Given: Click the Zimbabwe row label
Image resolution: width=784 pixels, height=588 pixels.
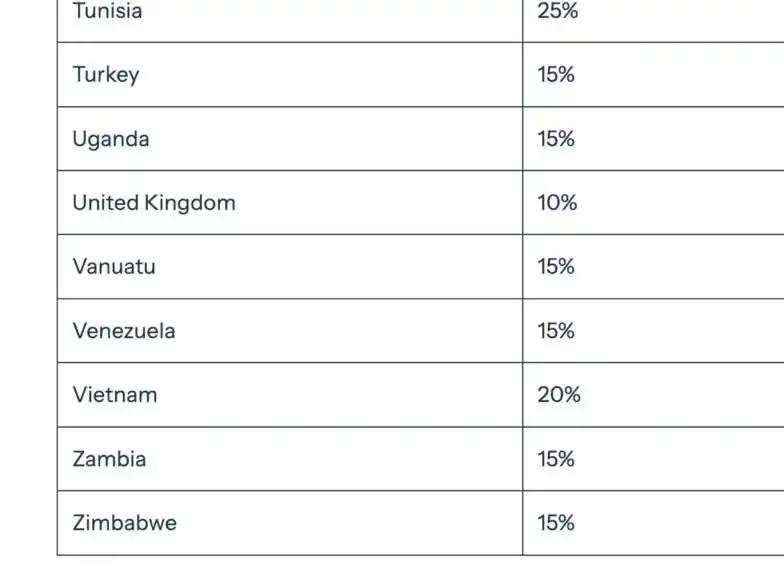Looking at the screenshot, I should click(x=124, y=523).
